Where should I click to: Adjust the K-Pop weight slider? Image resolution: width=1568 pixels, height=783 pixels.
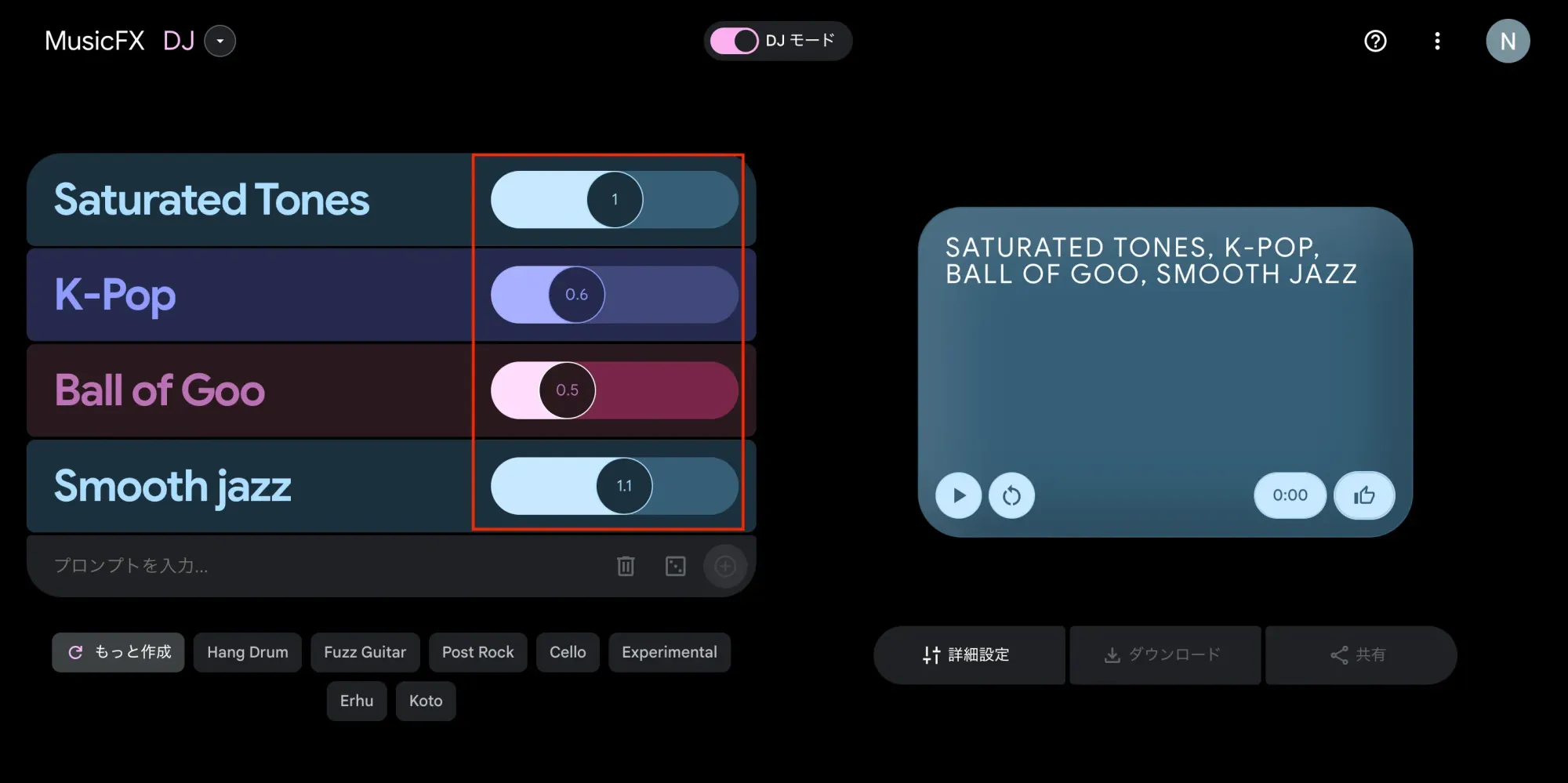click(615, 295)
